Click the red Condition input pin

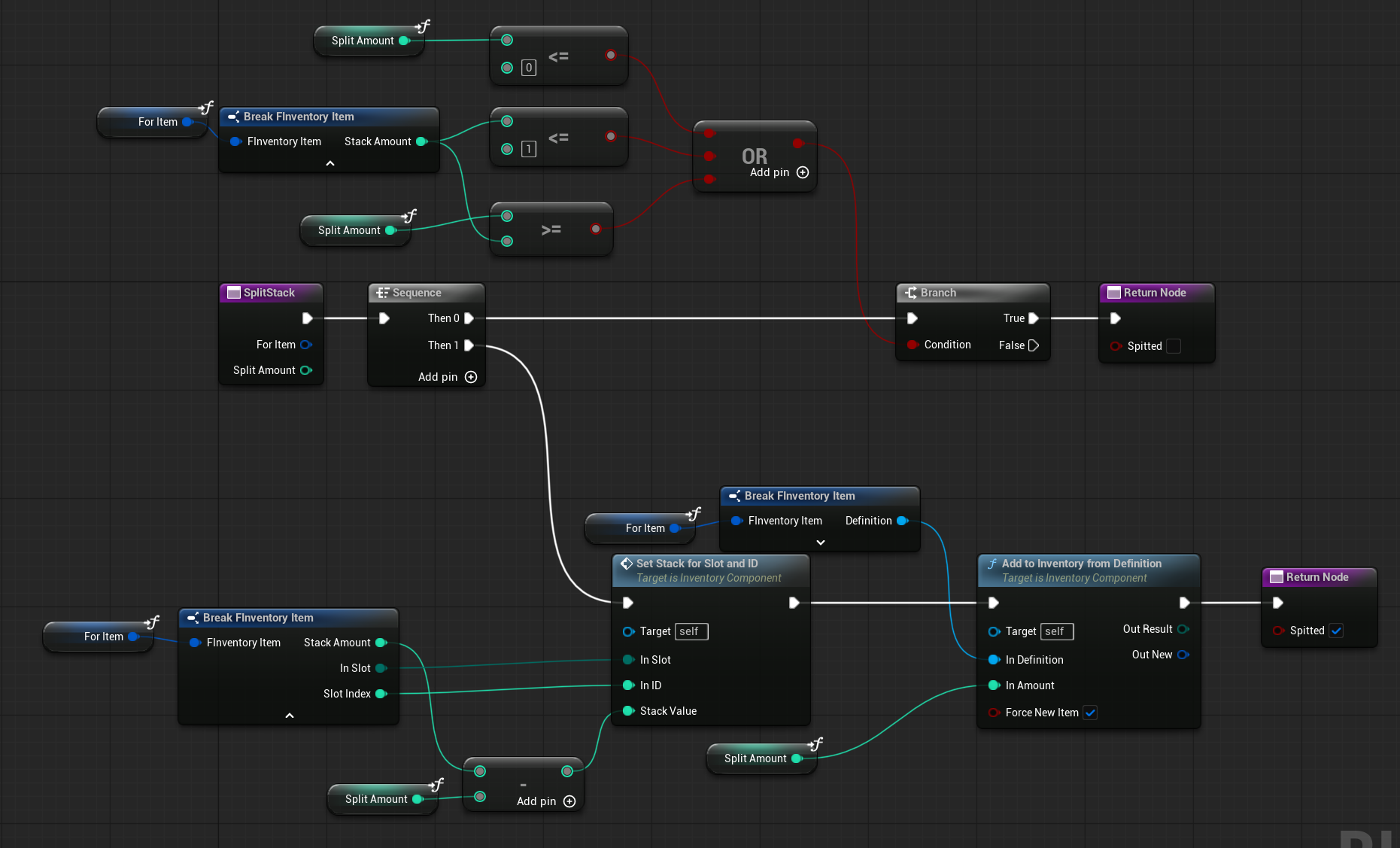coord(912,345)
